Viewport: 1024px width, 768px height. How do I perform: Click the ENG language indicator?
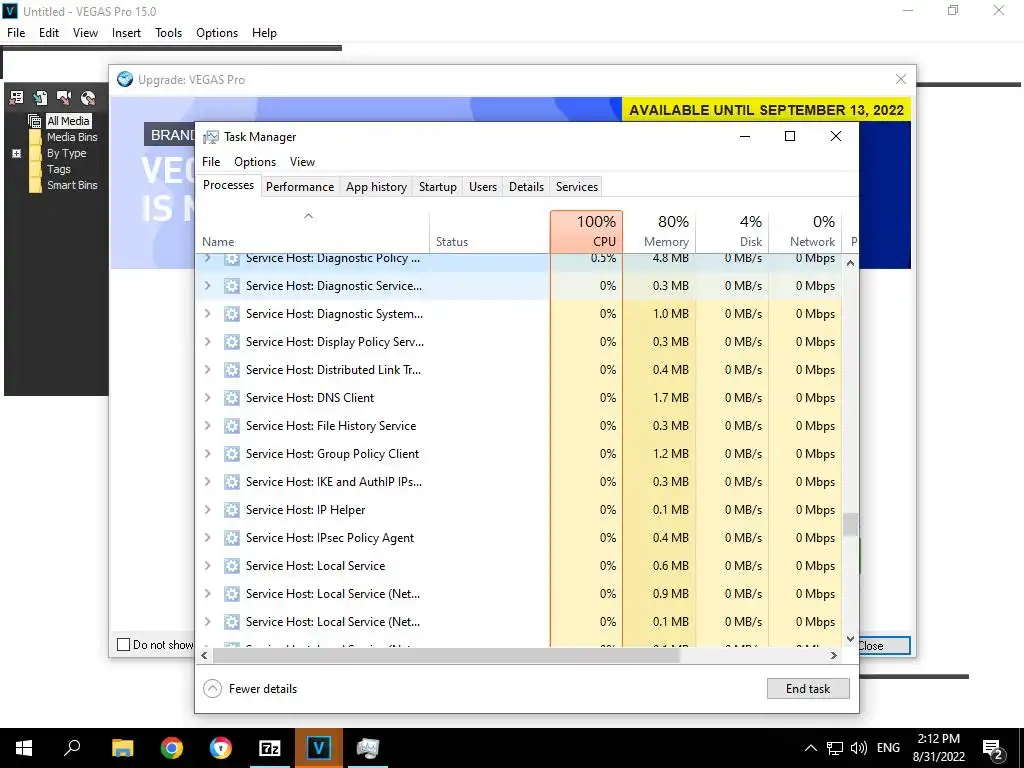tap(888, 748)
